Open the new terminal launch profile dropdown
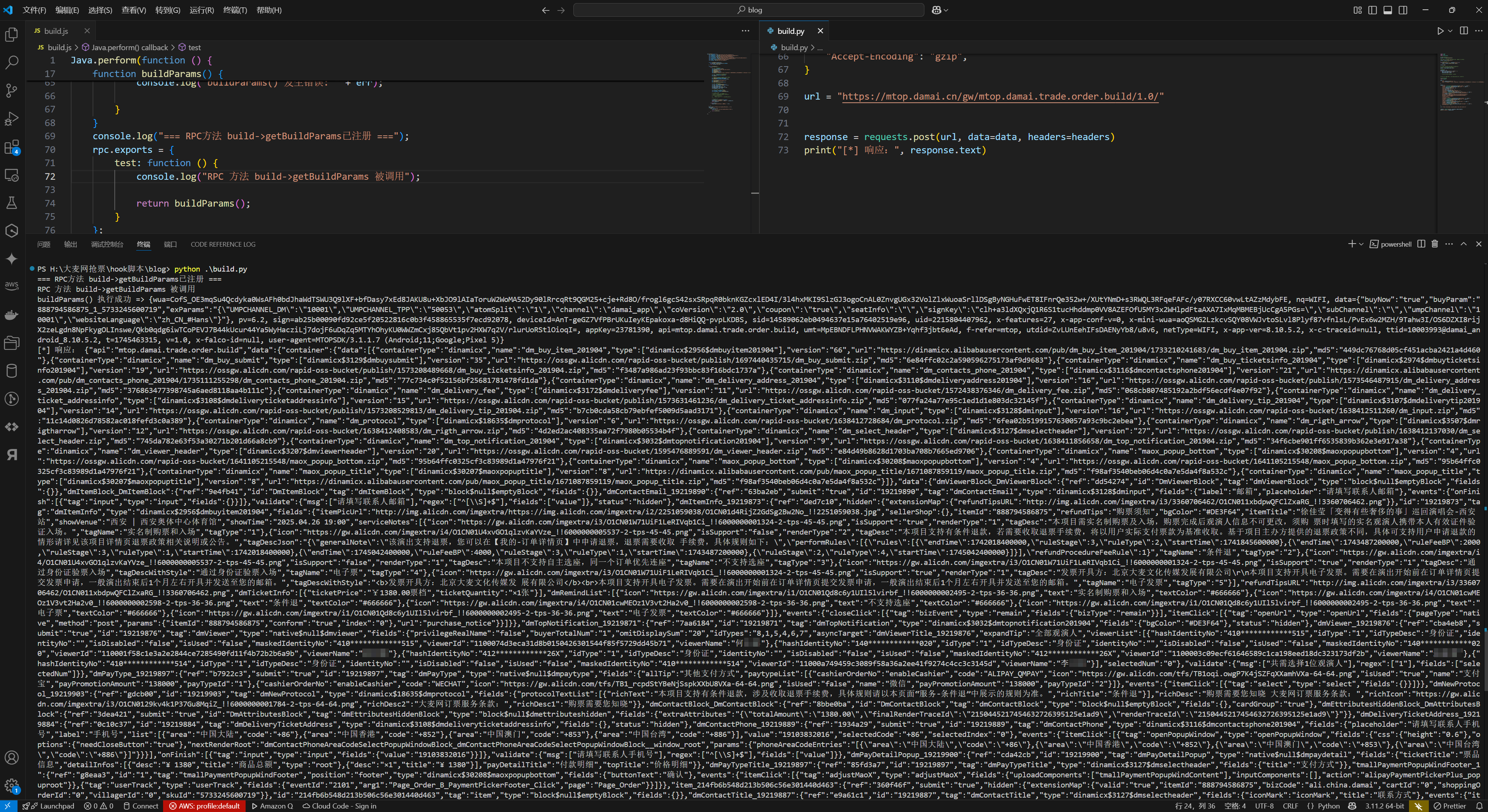 1362,244
